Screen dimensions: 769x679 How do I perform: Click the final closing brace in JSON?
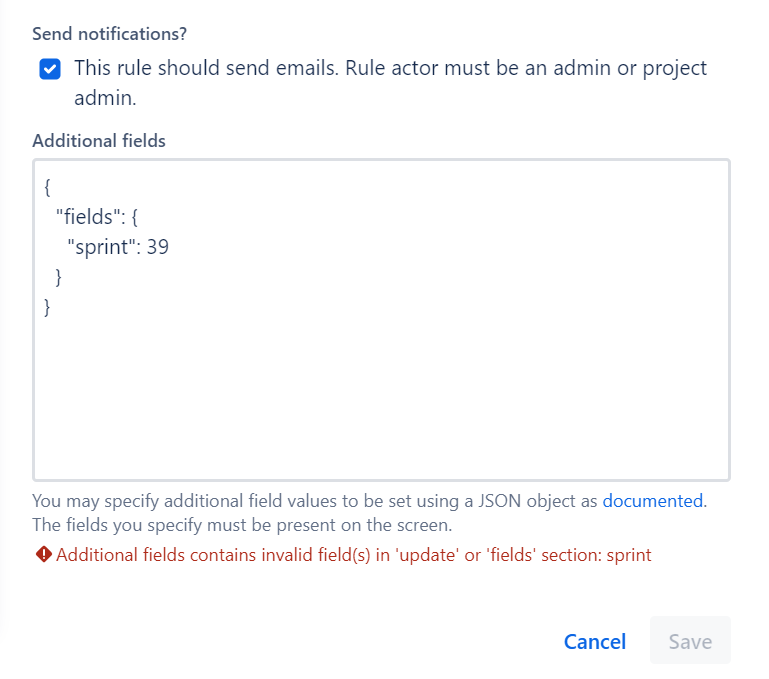pos(47,308)
